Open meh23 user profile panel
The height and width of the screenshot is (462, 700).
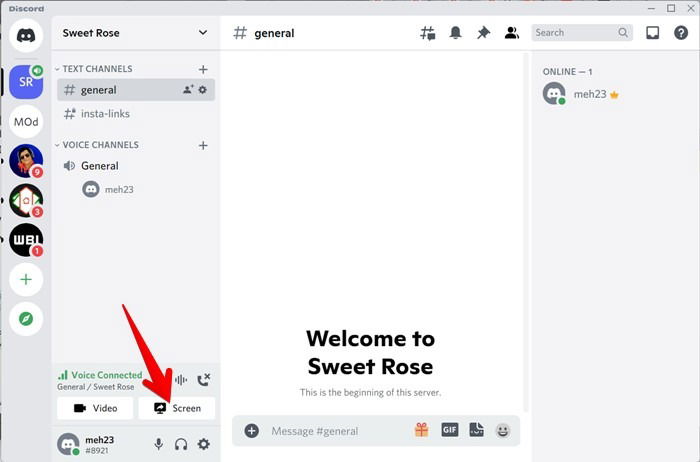click(x=87, y=445)
